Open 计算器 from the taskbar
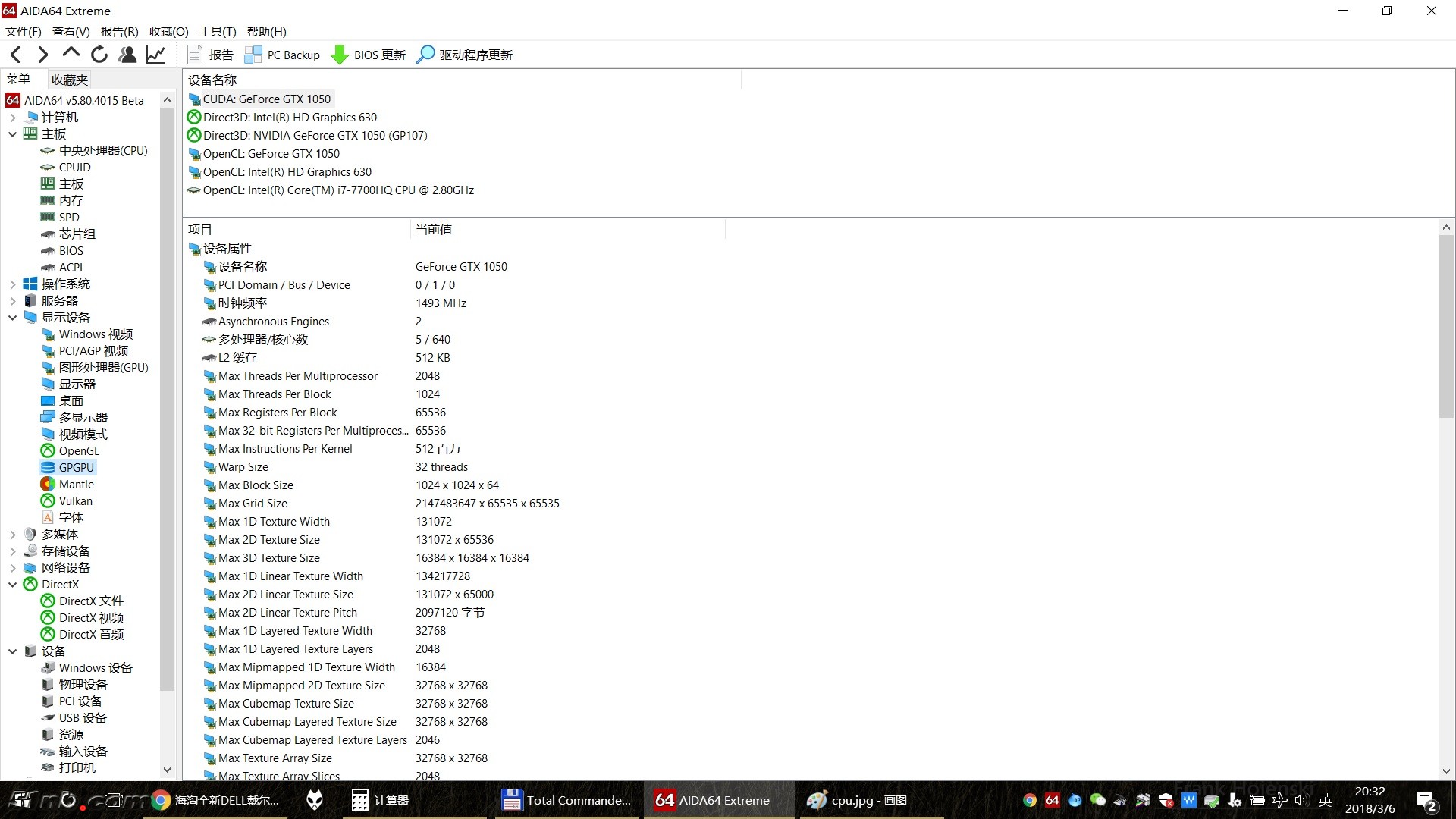Viewport: 1456px width, 819px height. point(380,800)
